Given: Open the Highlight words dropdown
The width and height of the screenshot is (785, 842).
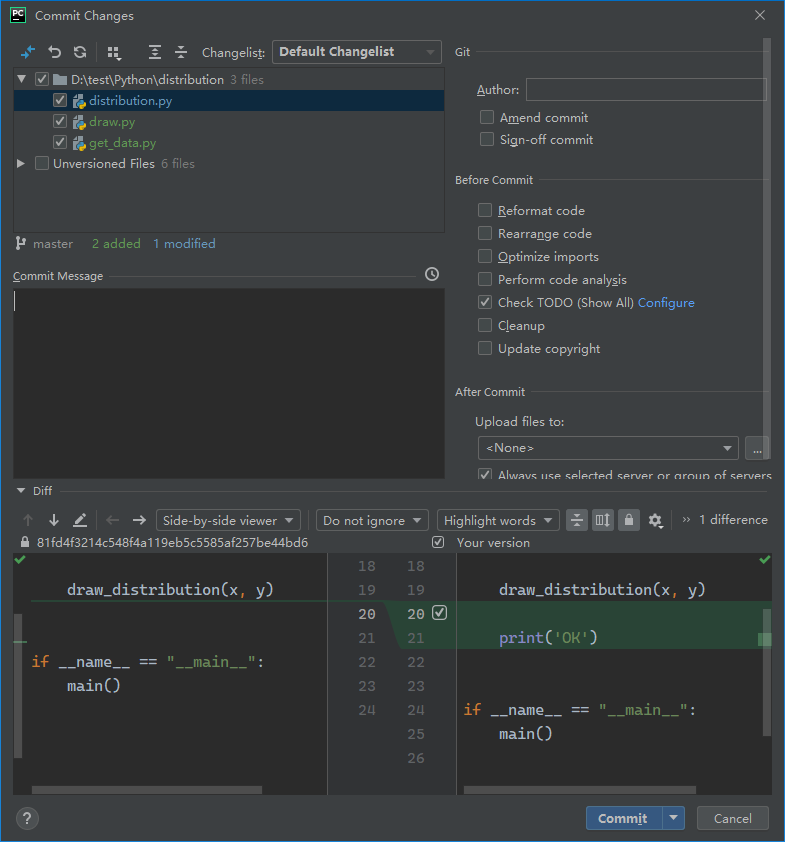Looking at the screenshot, I should 498,520.
